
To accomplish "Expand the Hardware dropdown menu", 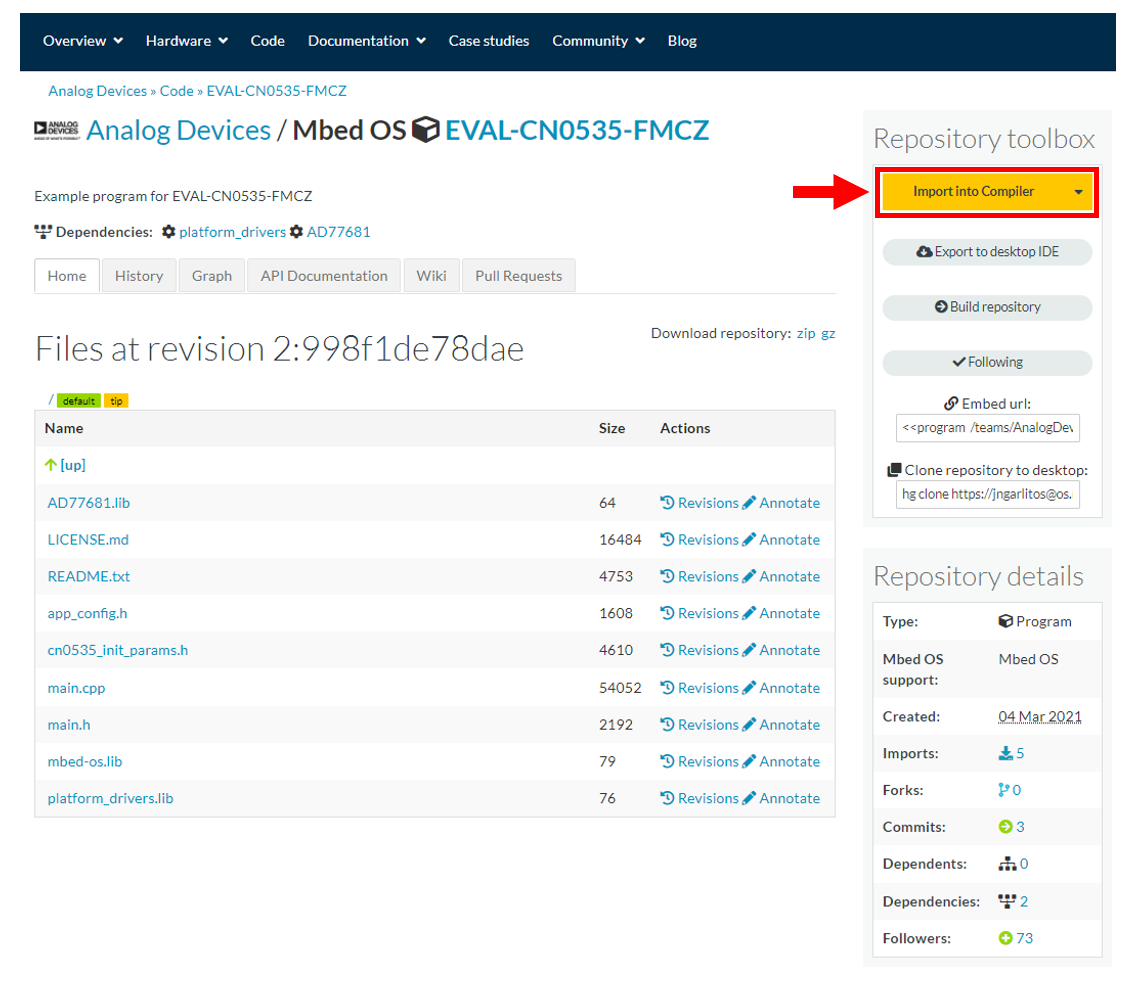I will click(186, 41).
